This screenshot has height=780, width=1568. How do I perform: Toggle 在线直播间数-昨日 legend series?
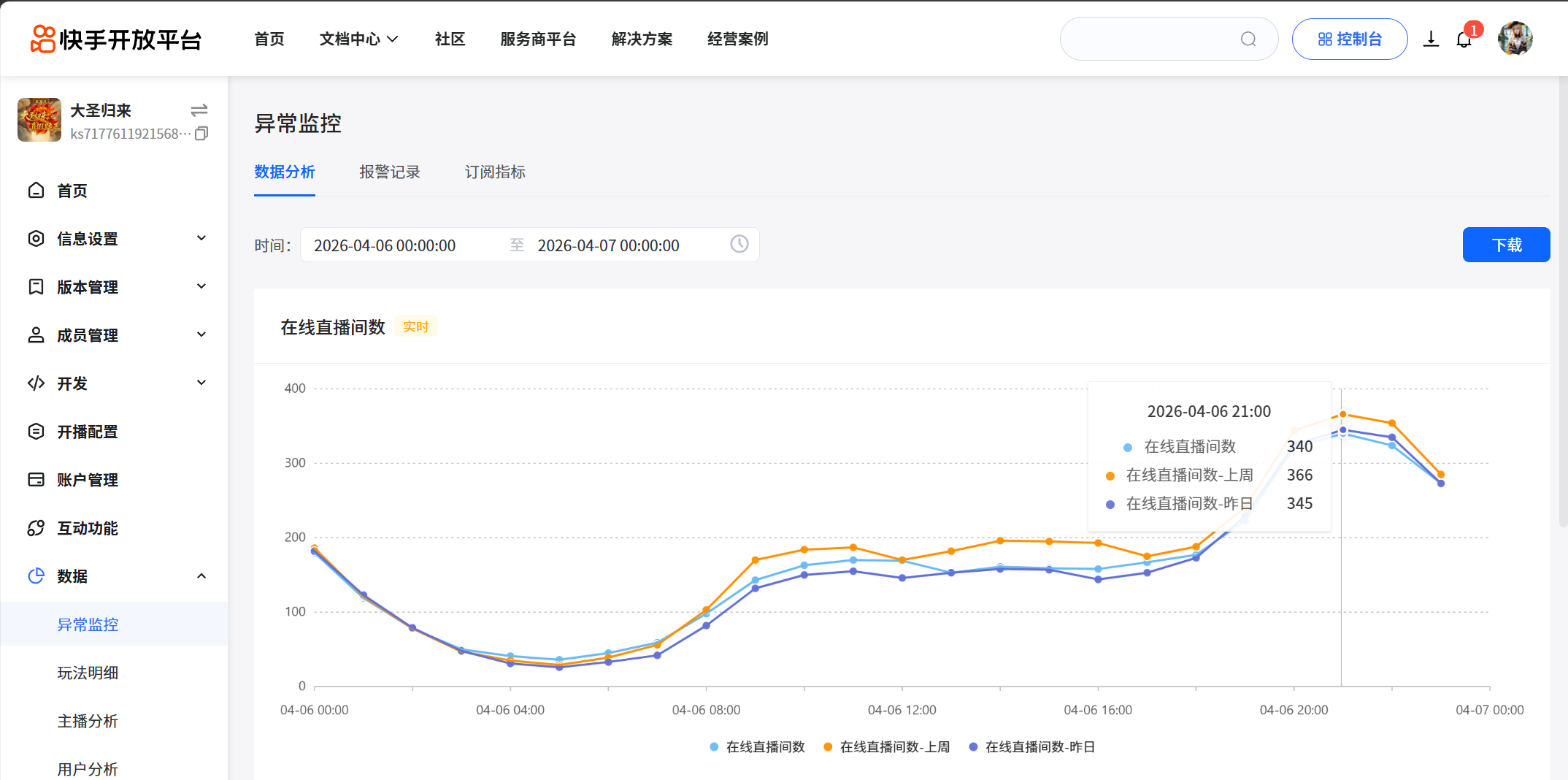coord(1031,746)
